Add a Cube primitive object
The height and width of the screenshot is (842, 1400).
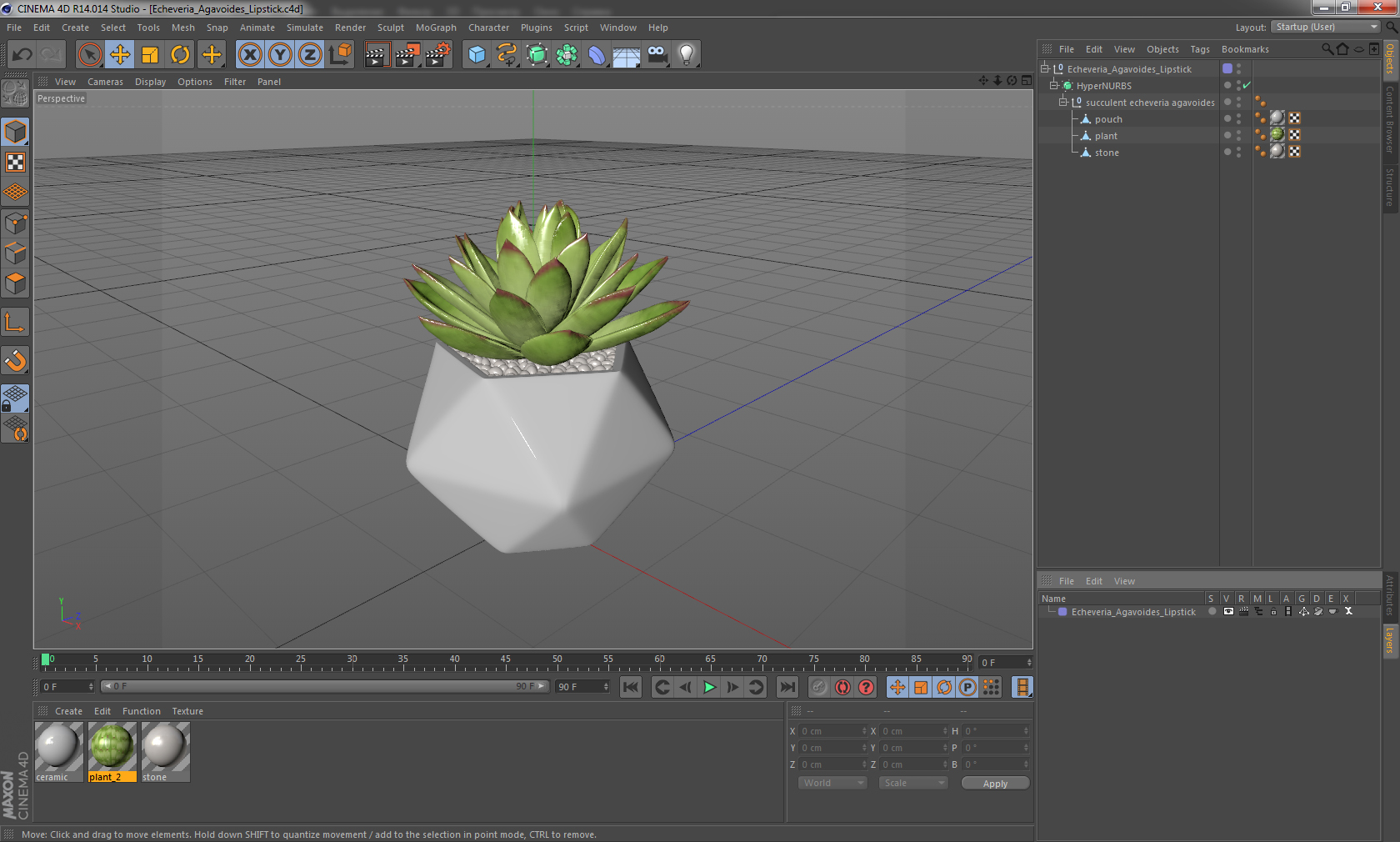477,55
